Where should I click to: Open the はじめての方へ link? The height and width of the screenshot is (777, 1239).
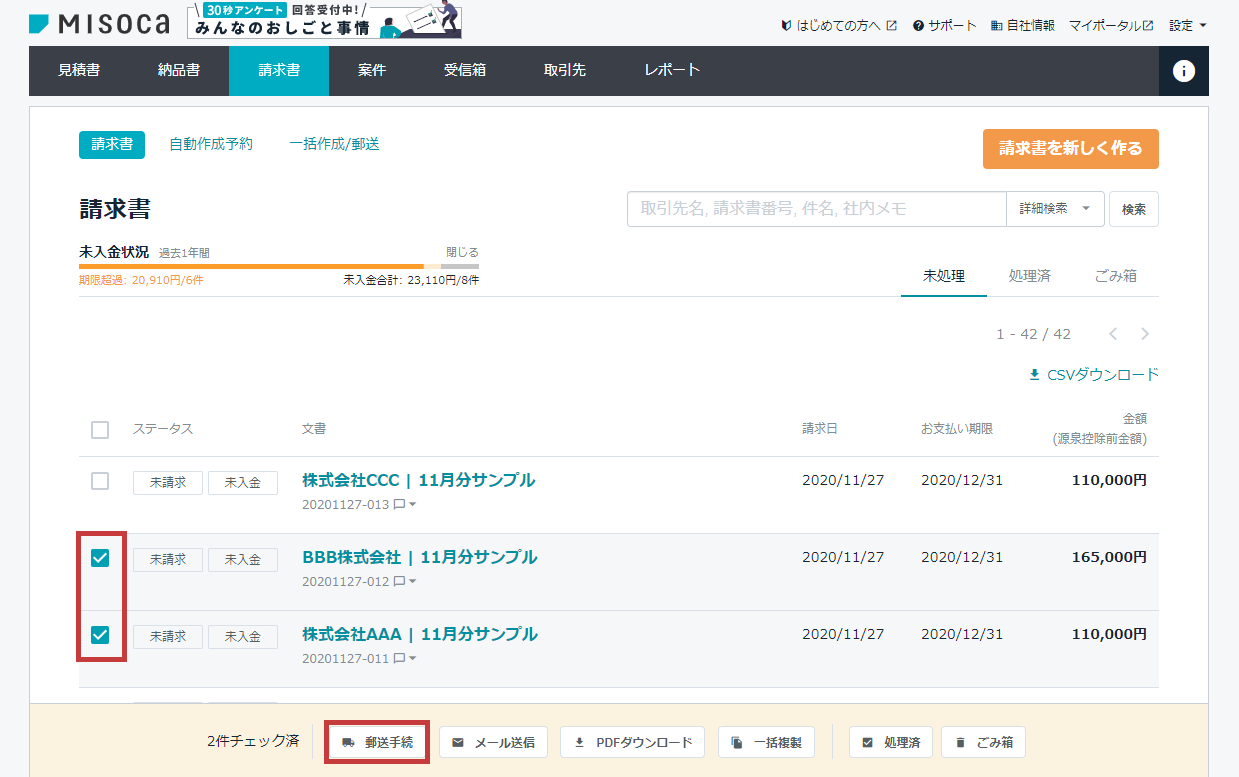click(x=839, y=25)
